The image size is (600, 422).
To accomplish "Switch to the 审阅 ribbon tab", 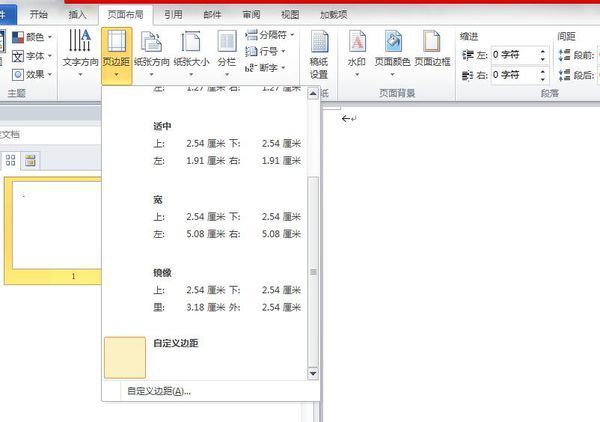I will click(253, 15).
